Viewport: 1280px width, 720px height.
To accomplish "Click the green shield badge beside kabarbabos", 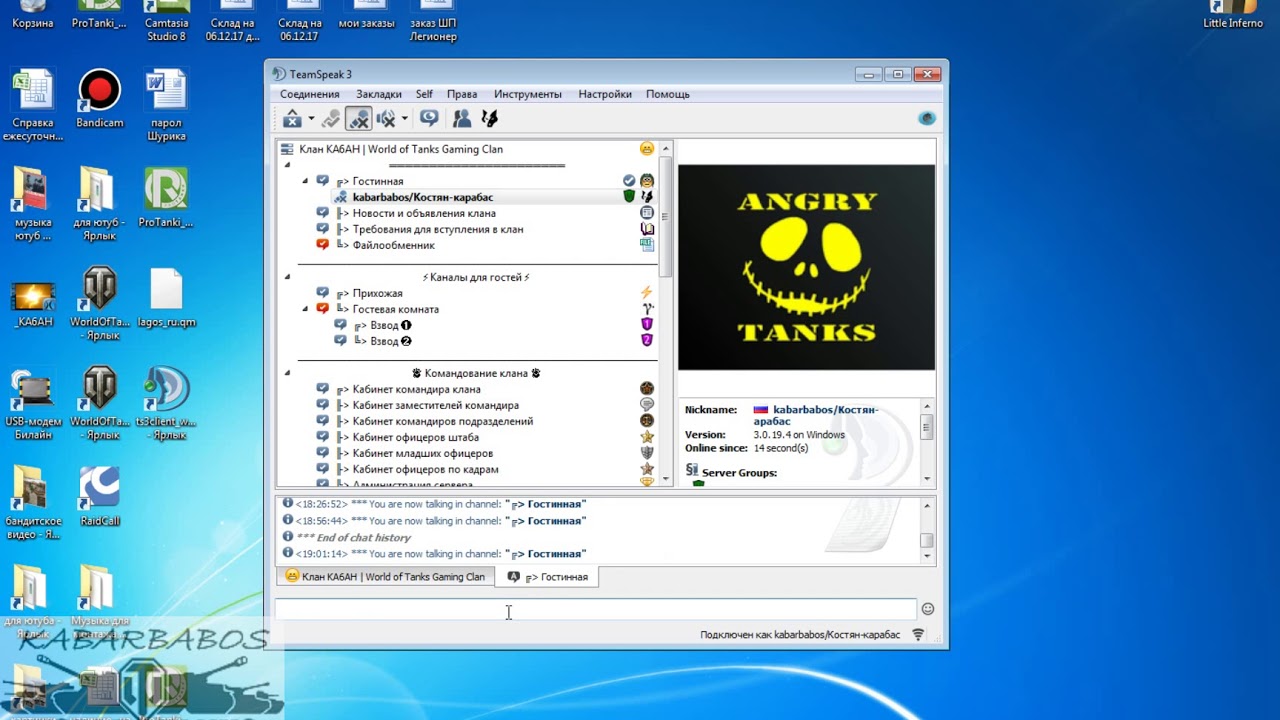I will (x=629, y=197).
